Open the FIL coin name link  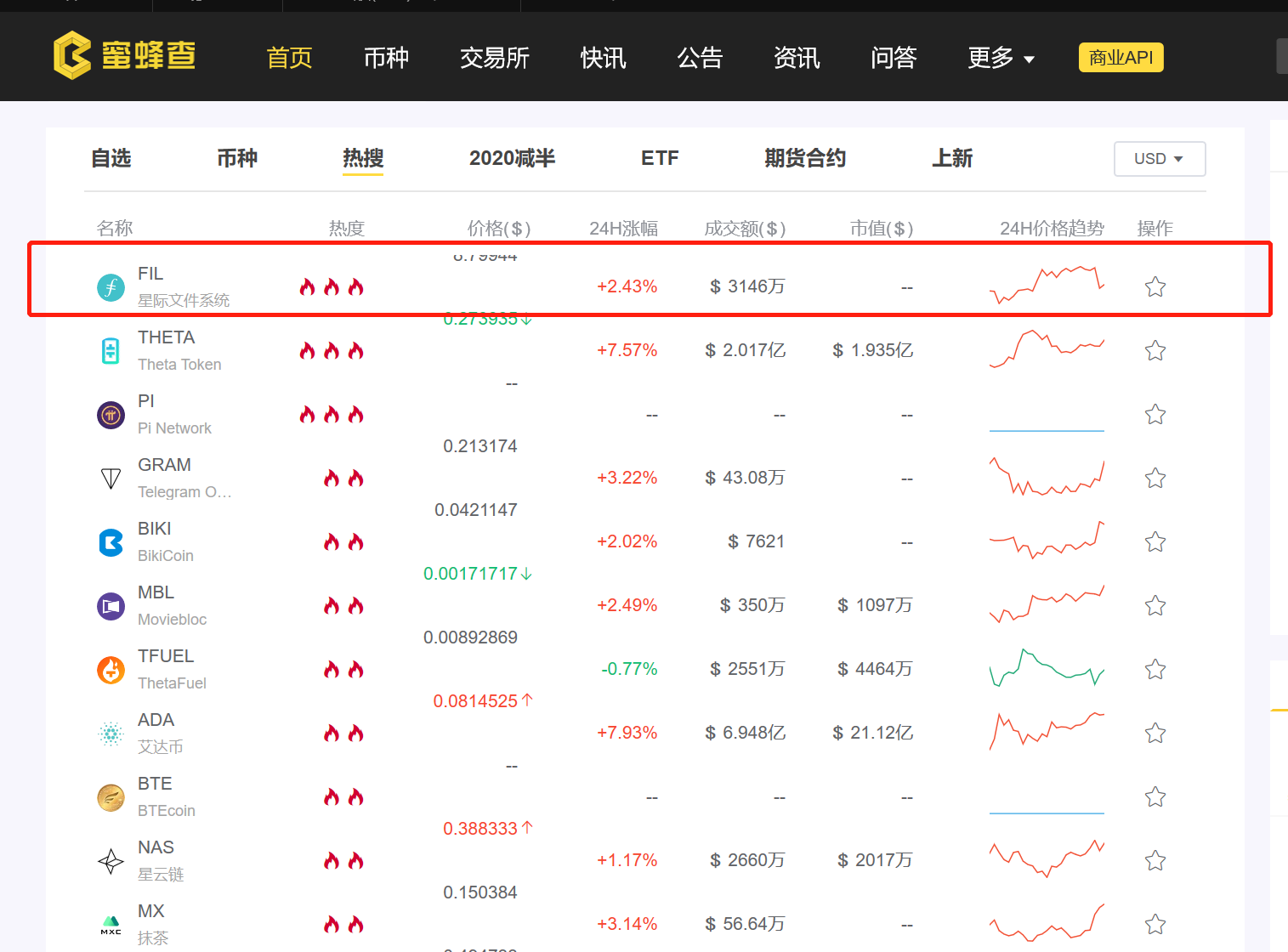pos(150,274)
